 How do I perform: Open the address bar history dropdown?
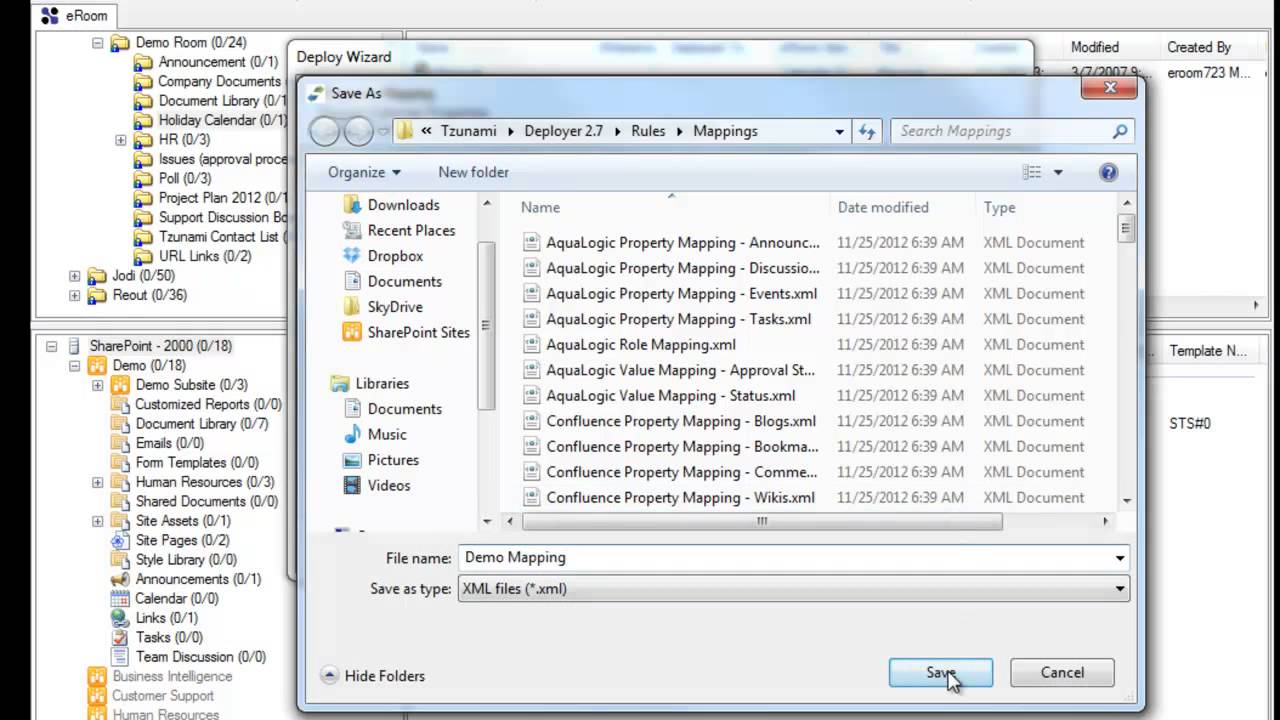(x=840, y=131)
